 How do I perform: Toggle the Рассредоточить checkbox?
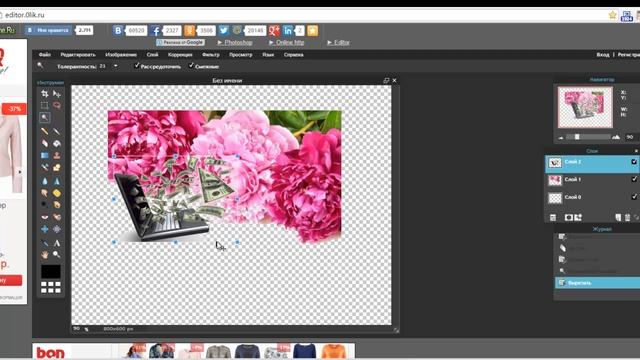(137, 65)
